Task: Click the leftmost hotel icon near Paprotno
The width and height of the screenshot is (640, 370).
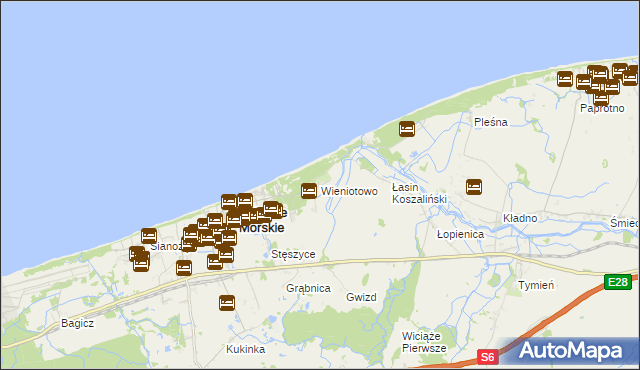Action: 565,79
